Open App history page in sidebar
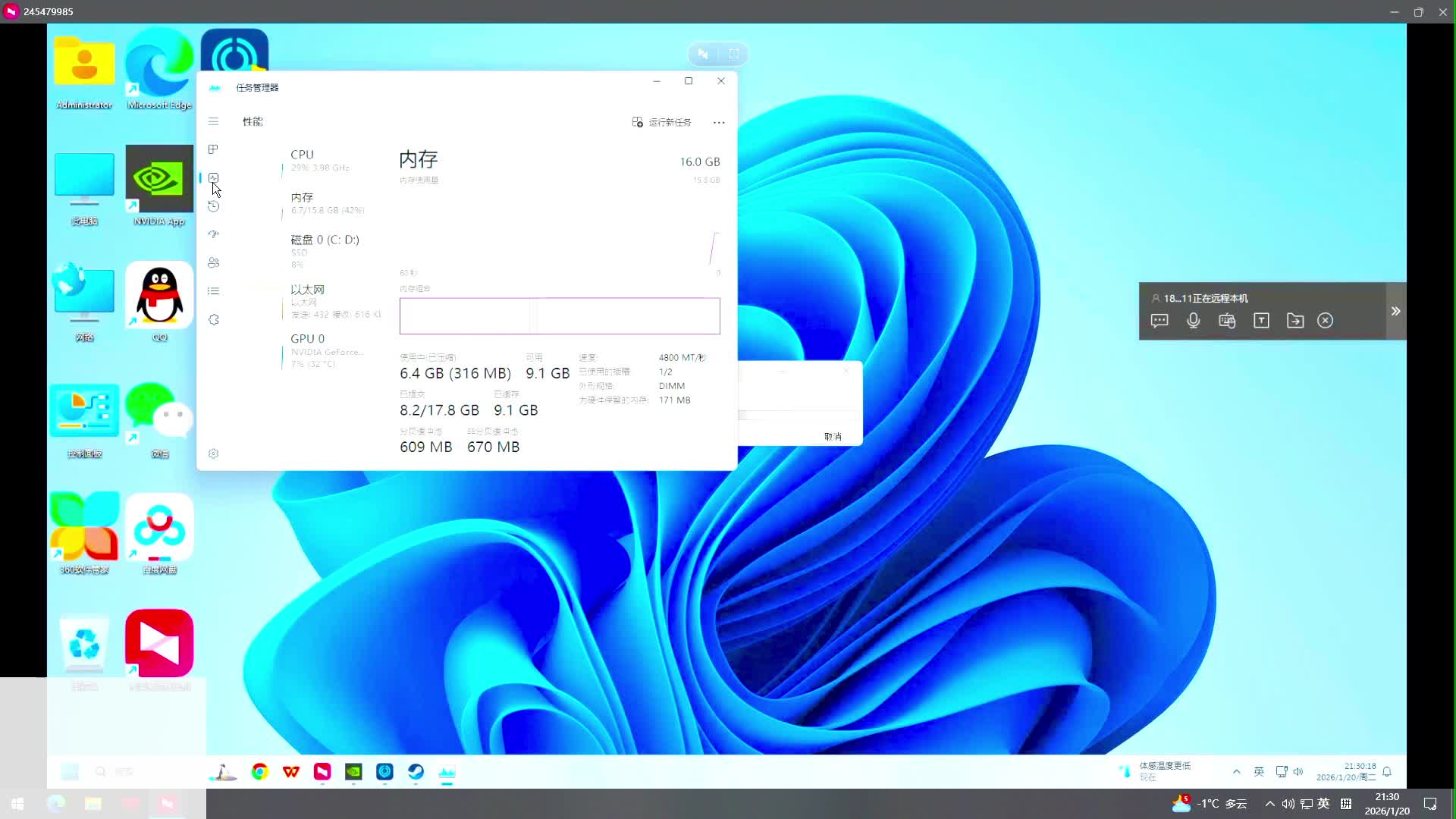1456x819 pixels. pos(213,206)
